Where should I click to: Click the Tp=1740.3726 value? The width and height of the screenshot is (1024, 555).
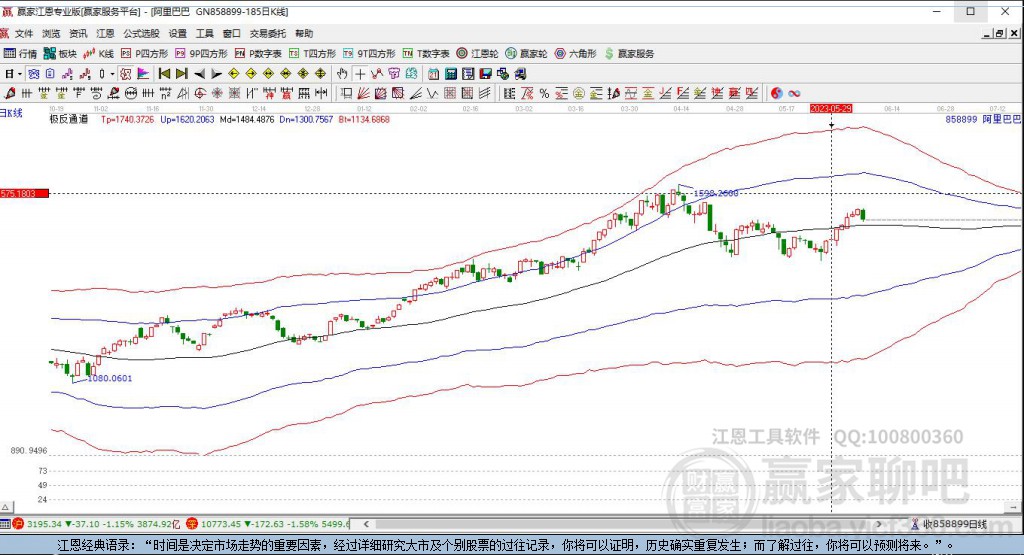click(127, 119)
